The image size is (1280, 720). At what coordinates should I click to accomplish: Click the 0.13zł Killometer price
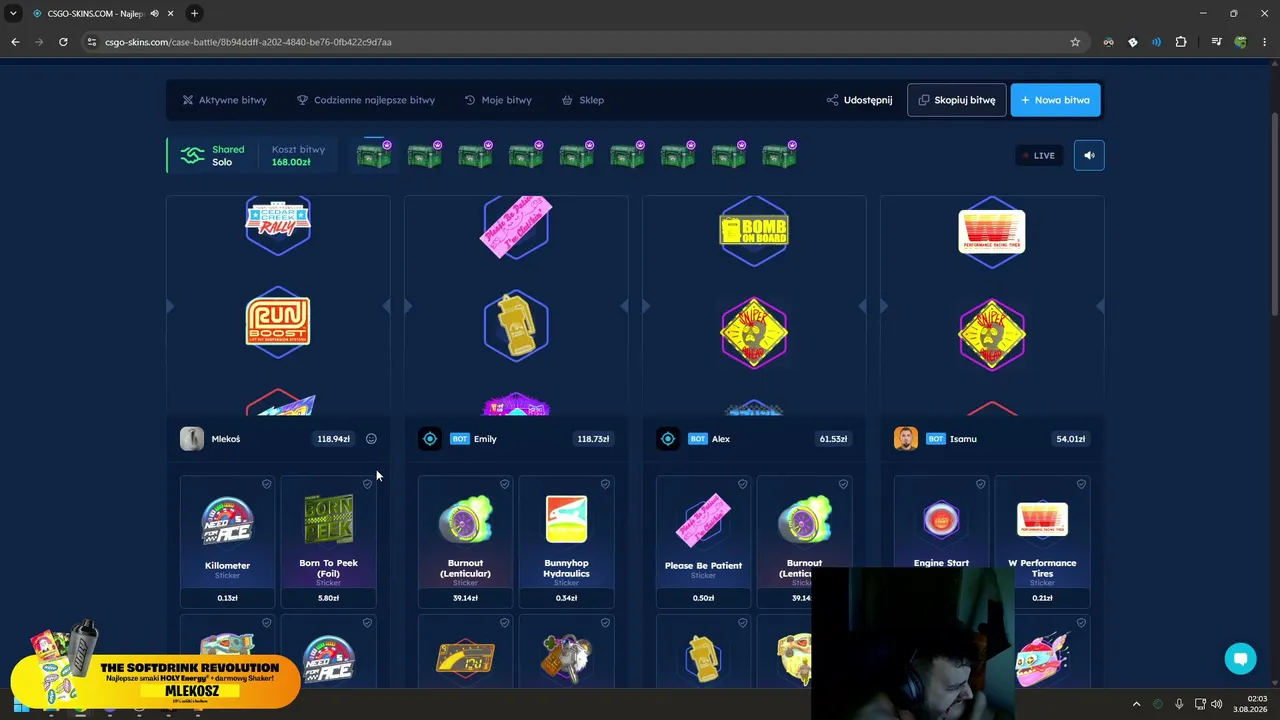227,598
